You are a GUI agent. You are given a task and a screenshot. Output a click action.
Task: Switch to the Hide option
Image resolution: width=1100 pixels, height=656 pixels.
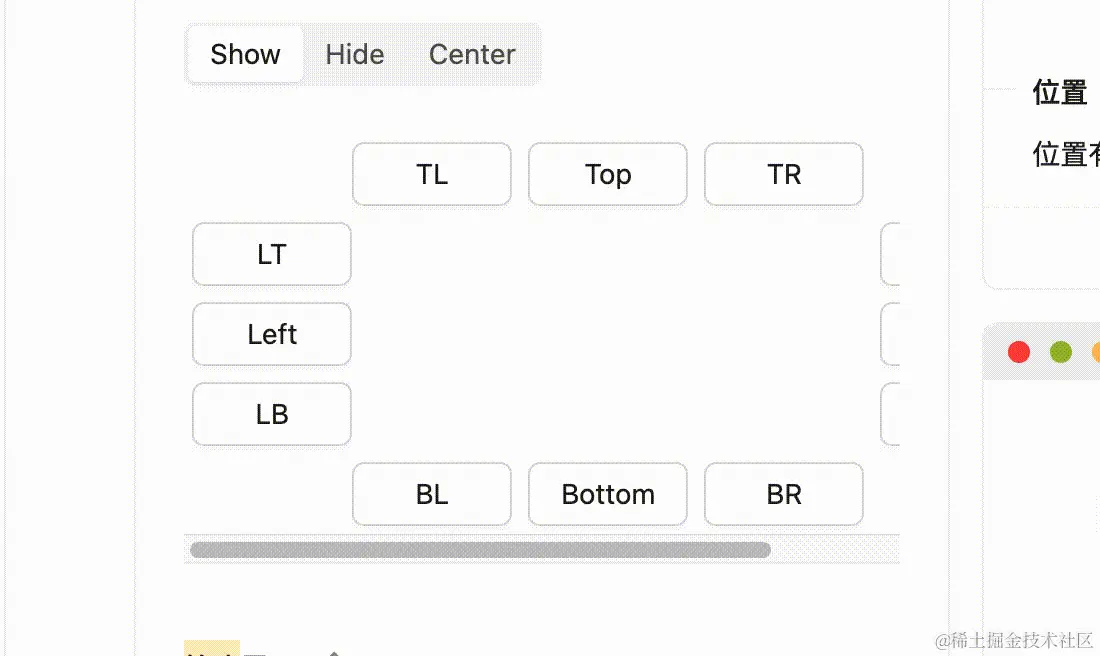coord(355,54)
